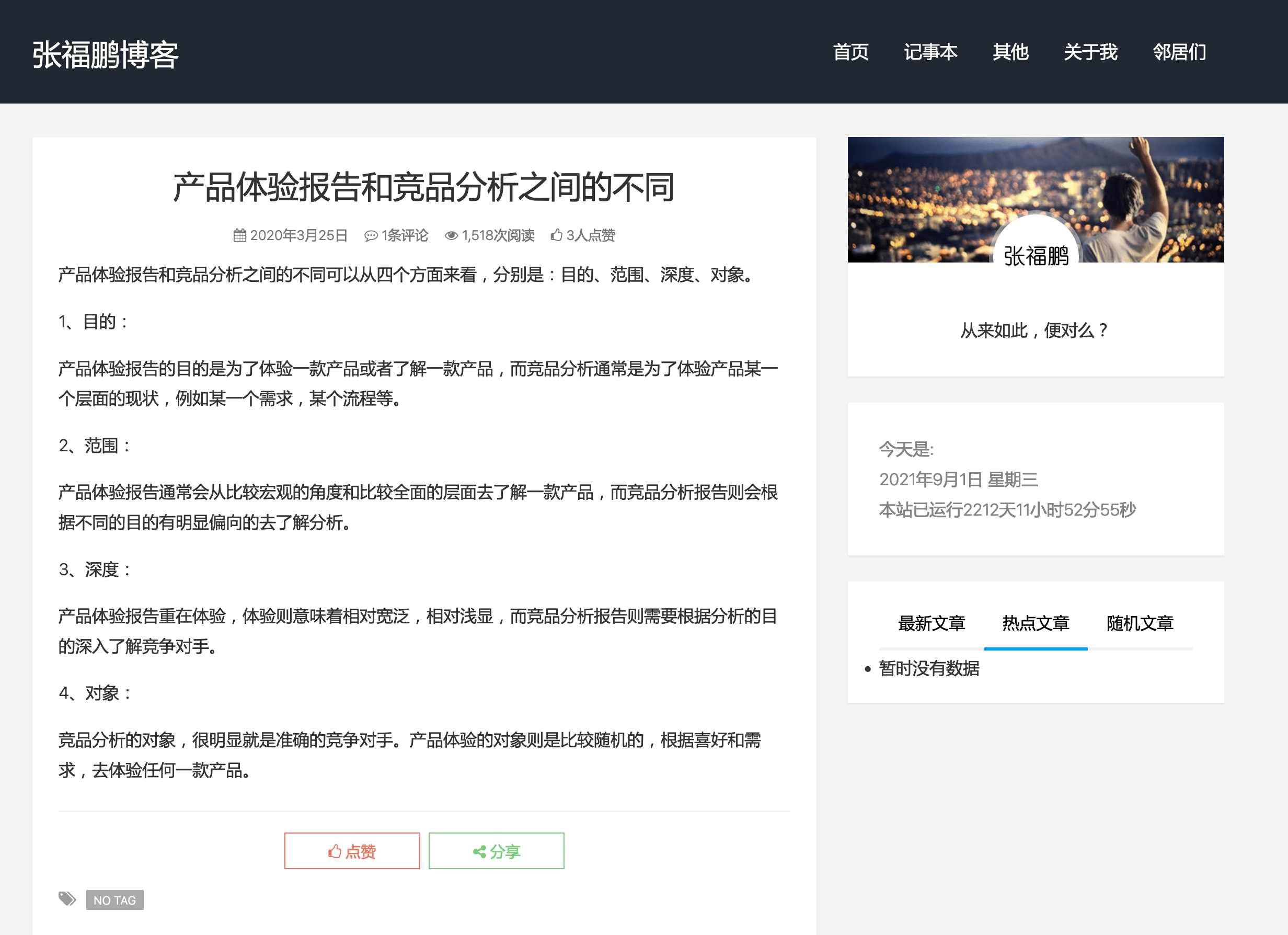The image size is (1288, 935).
Task: Click the thumbs-up icon beside 3人点赞
Action: pos(557,235)
